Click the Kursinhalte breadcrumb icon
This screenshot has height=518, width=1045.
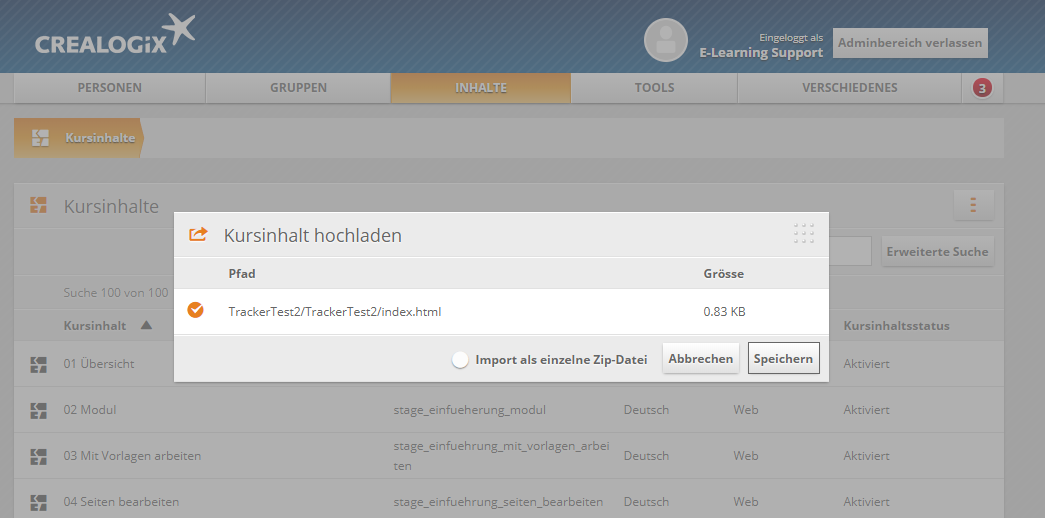[40, 138]
